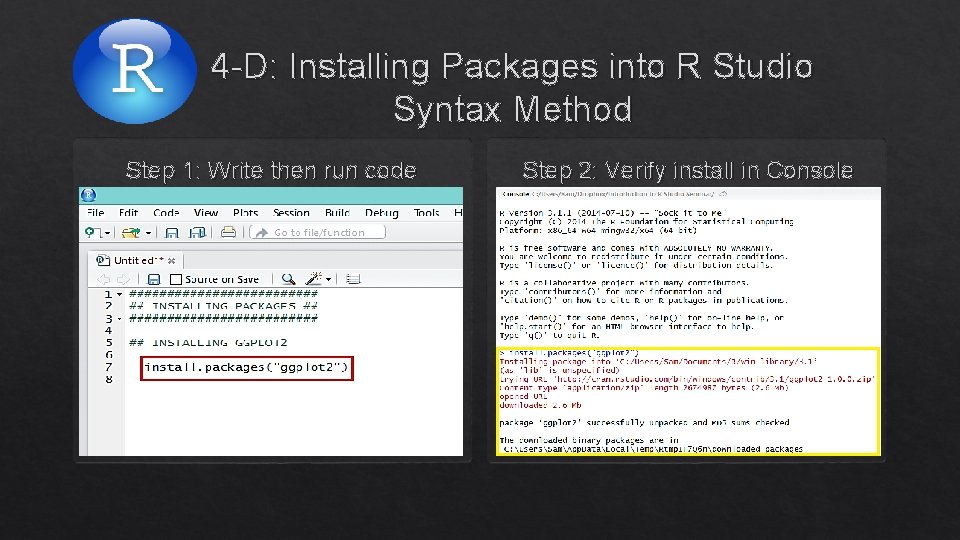This screenshot has height=540, width=960.
Task: Click 'The downloaded binary packages are in' line
Action: [589, 440]
